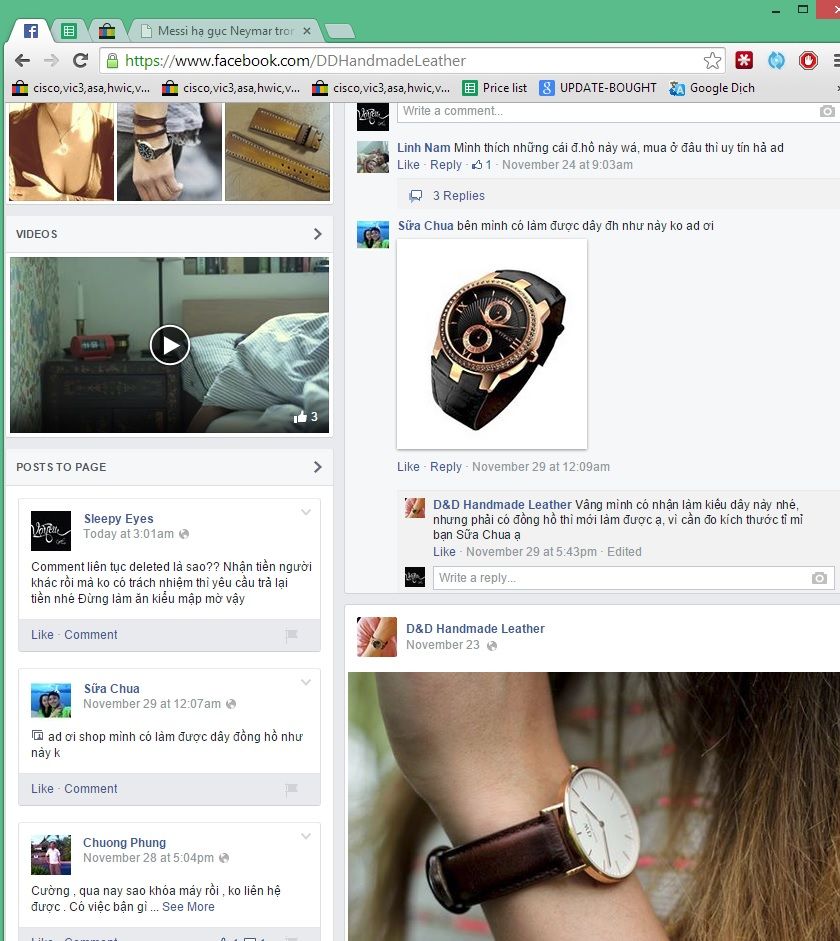The width and height of the screenshot is (840, 941).
Task: Click the flag icon on Sleepy Eyes post
Action: tap(291, 635)
